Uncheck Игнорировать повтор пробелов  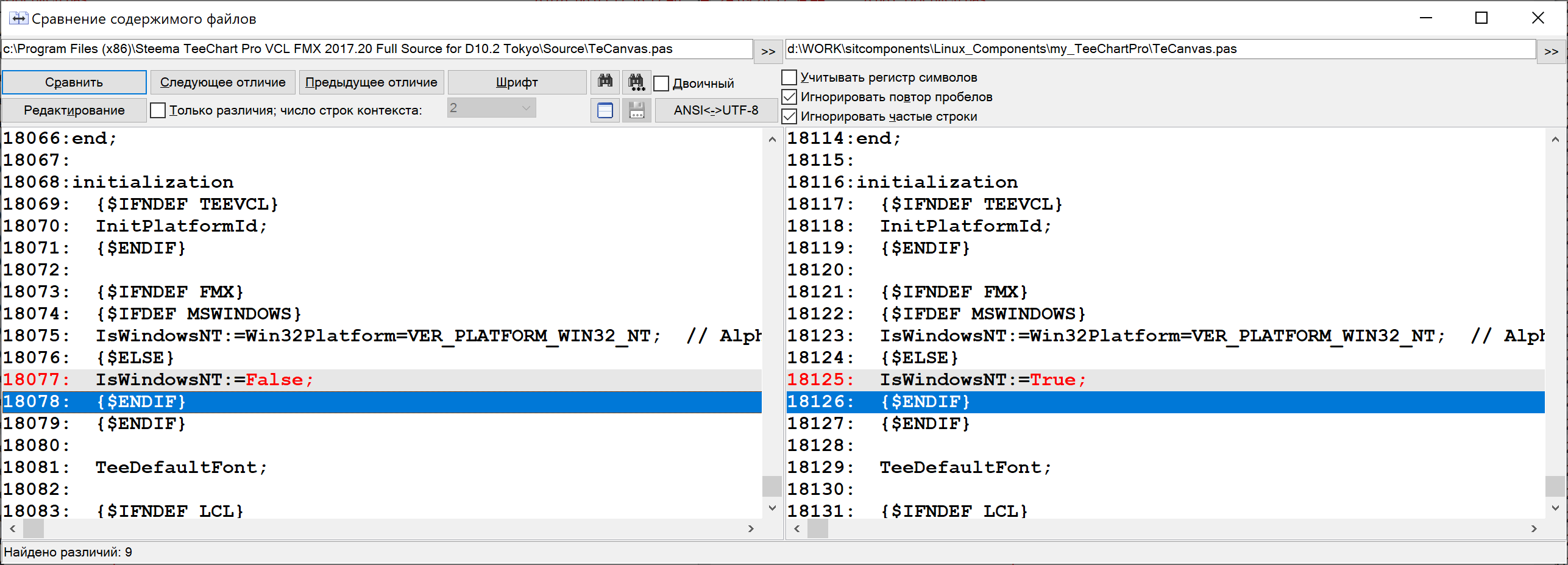click(789, 97)
